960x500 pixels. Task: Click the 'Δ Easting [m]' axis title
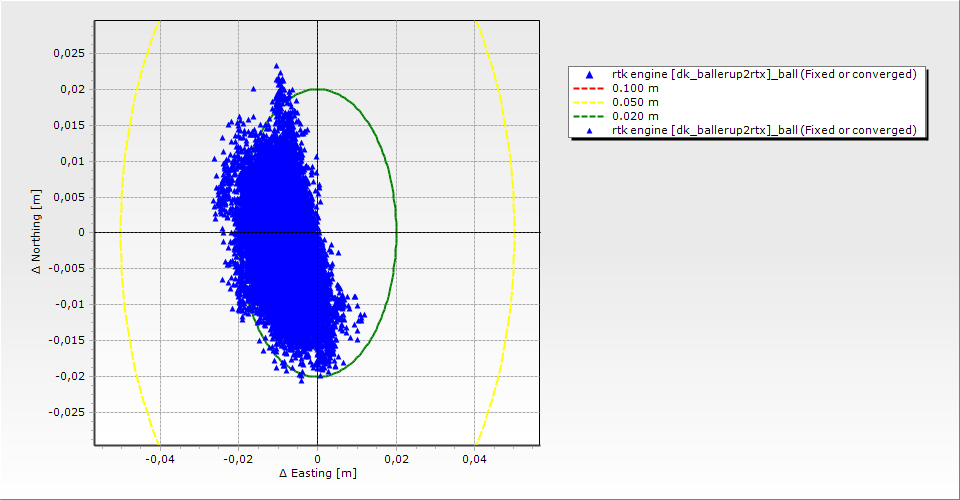(318, 473)
